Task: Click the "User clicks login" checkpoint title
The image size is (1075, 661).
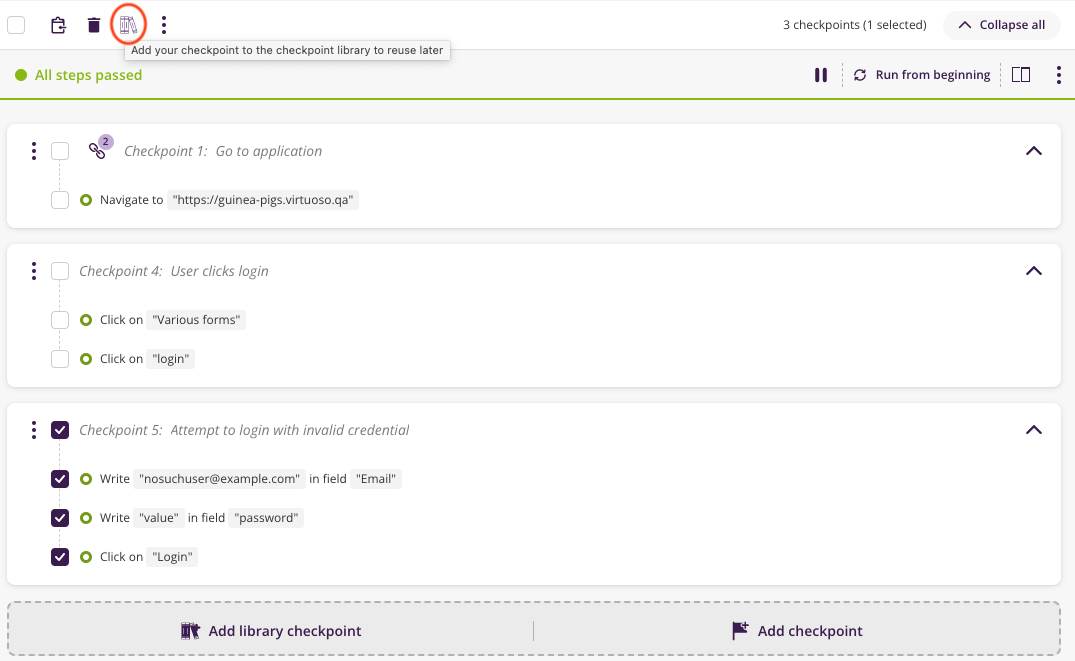Action: coord(219,271)
